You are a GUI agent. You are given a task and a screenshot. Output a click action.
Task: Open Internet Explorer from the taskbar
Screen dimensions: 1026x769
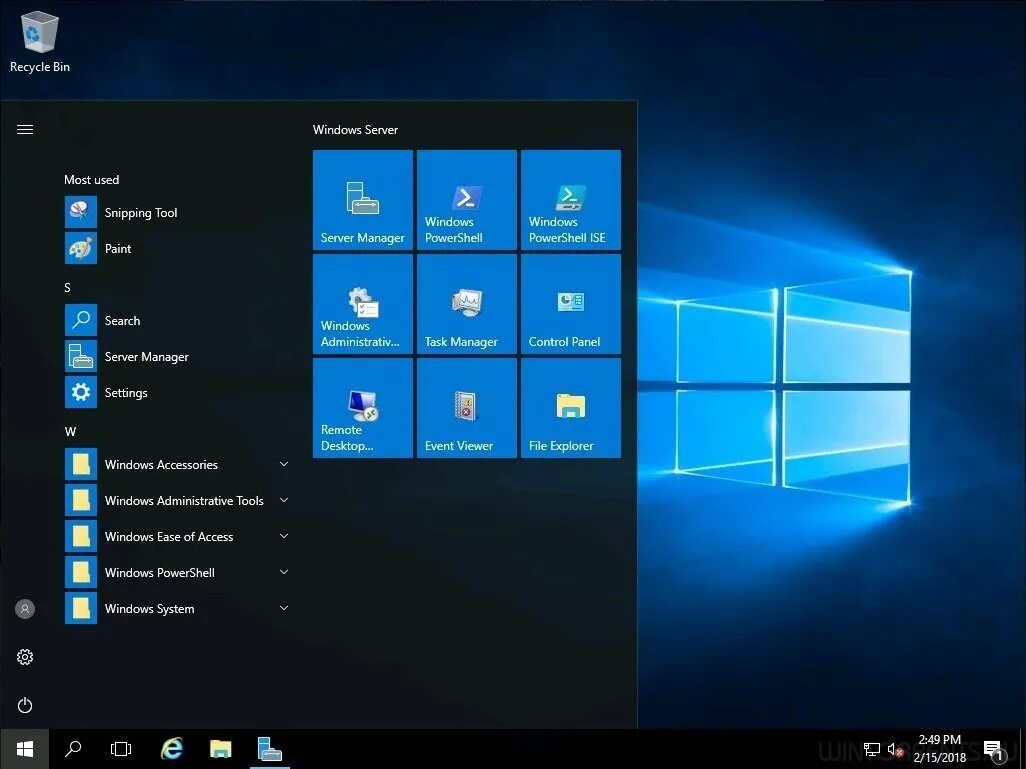[x=171, y=748]
